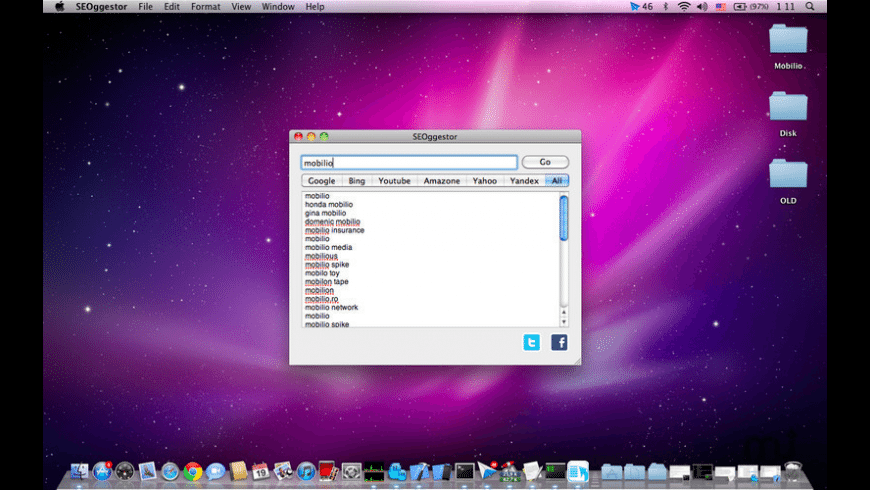Click into the keyword search field
The width and height of the screenshot is (870, 490).
tap(409, 163)
